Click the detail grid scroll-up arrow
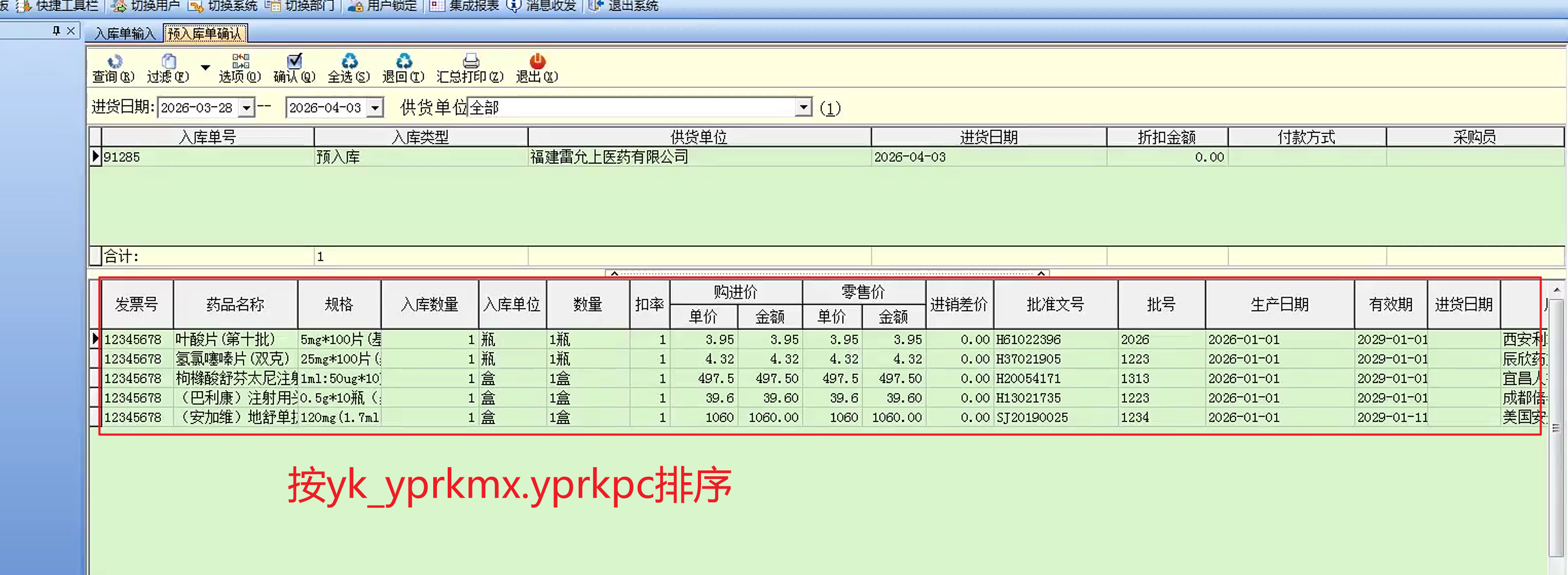This screenshot has height=575, width=1568. pyautogui.click(x=1556, y=290)
